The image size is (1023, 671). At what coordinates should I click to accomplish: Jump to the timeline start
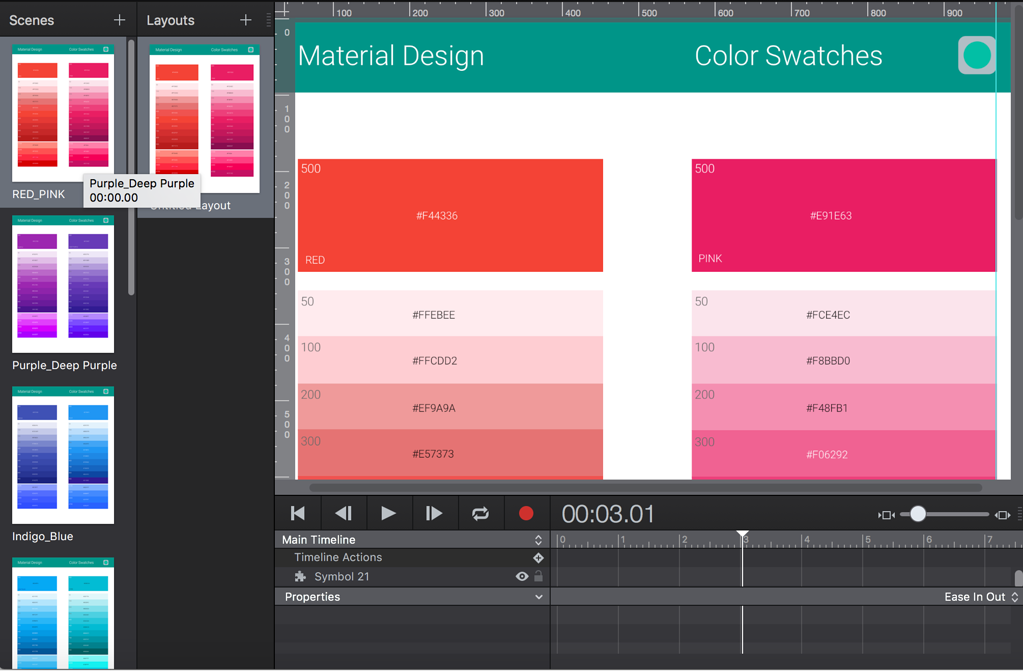point(297,513)
